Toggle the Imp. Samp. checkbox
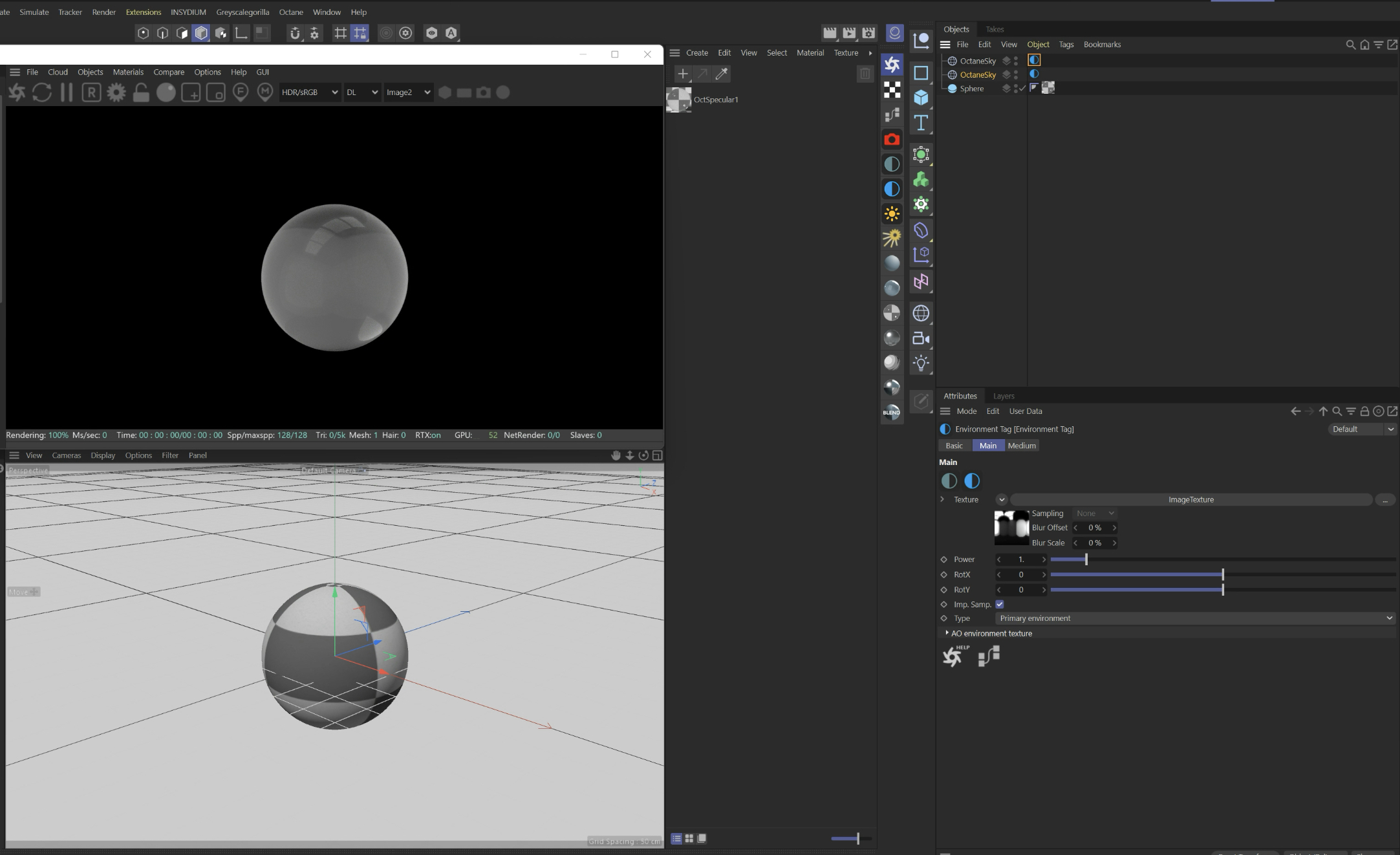 tap(1000, 604)
